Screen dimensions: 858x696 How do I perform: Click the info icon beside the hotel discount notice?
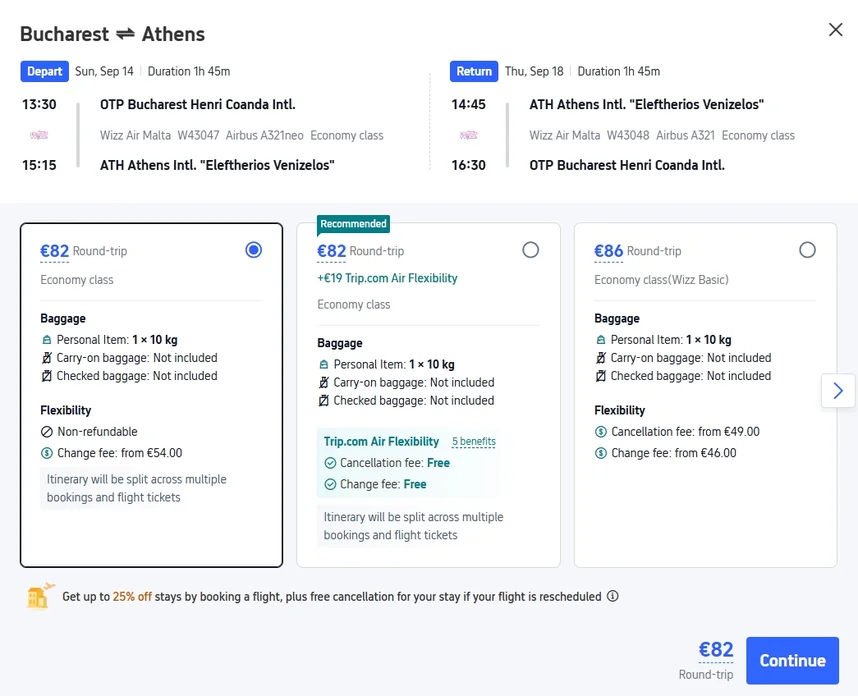[613, 597]
